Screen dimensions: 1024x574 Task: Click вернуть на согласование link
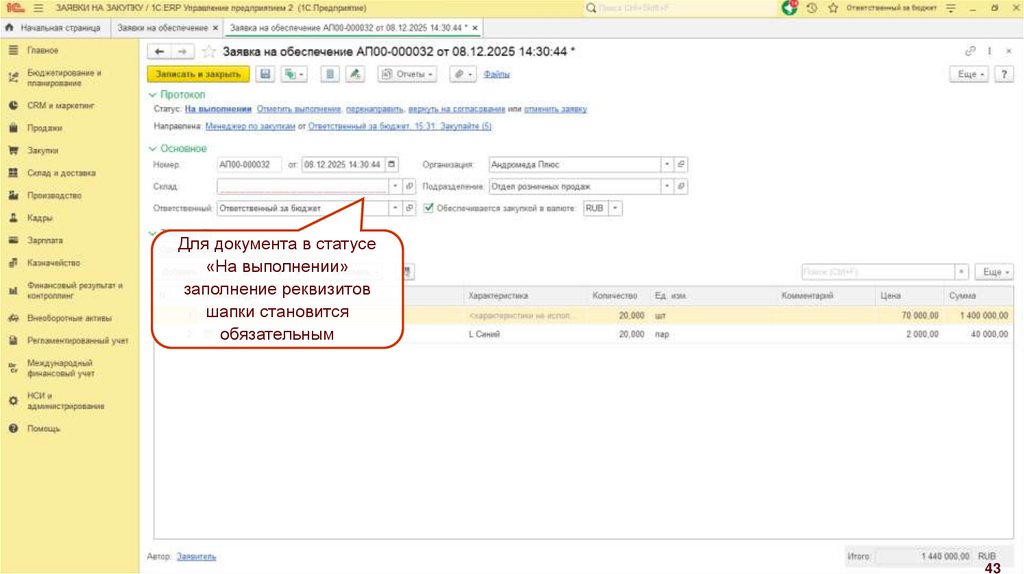tap(456, 109)
